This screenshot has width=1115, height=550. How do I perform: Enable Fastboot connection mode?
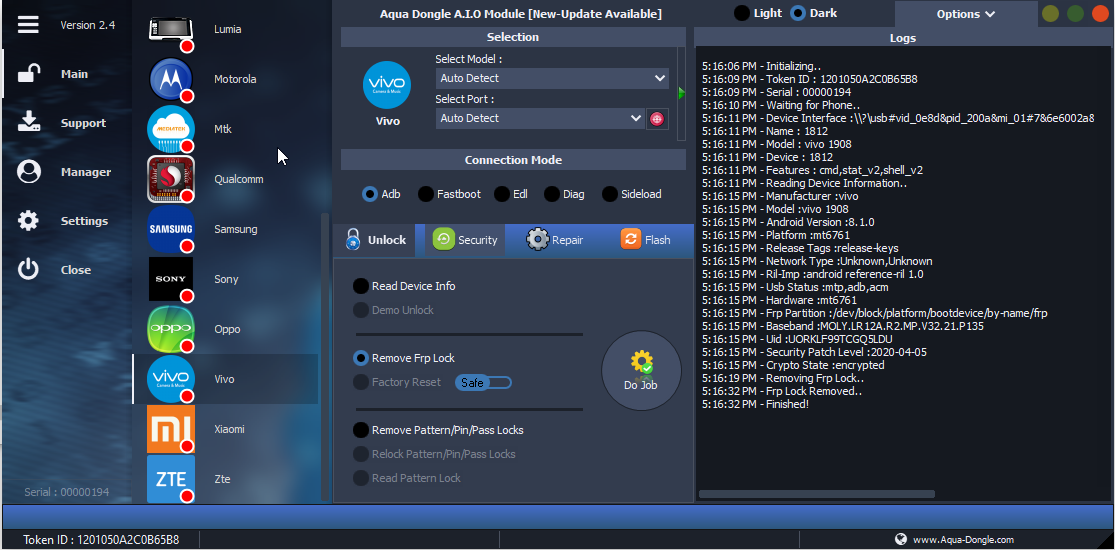click(426, 194)
